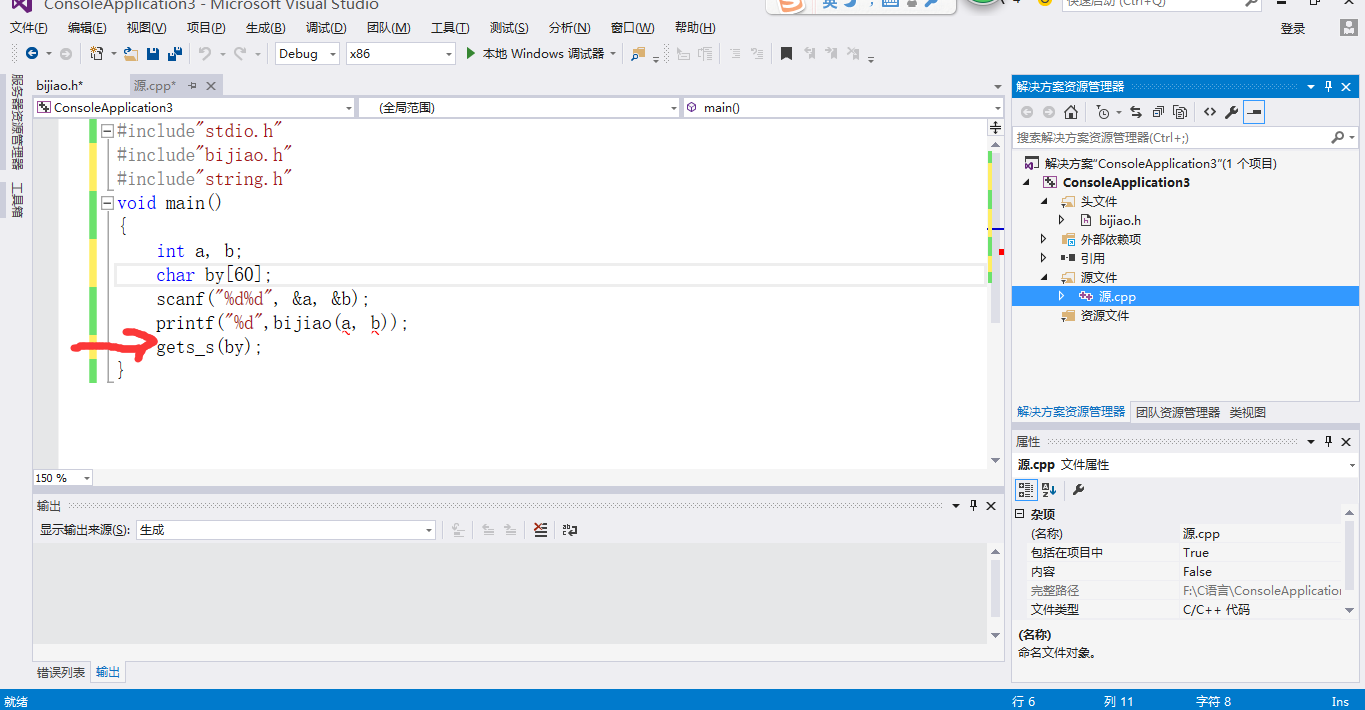
Task: Click Sync with Active Document arrows icon
Action: tap(1136, 112)
